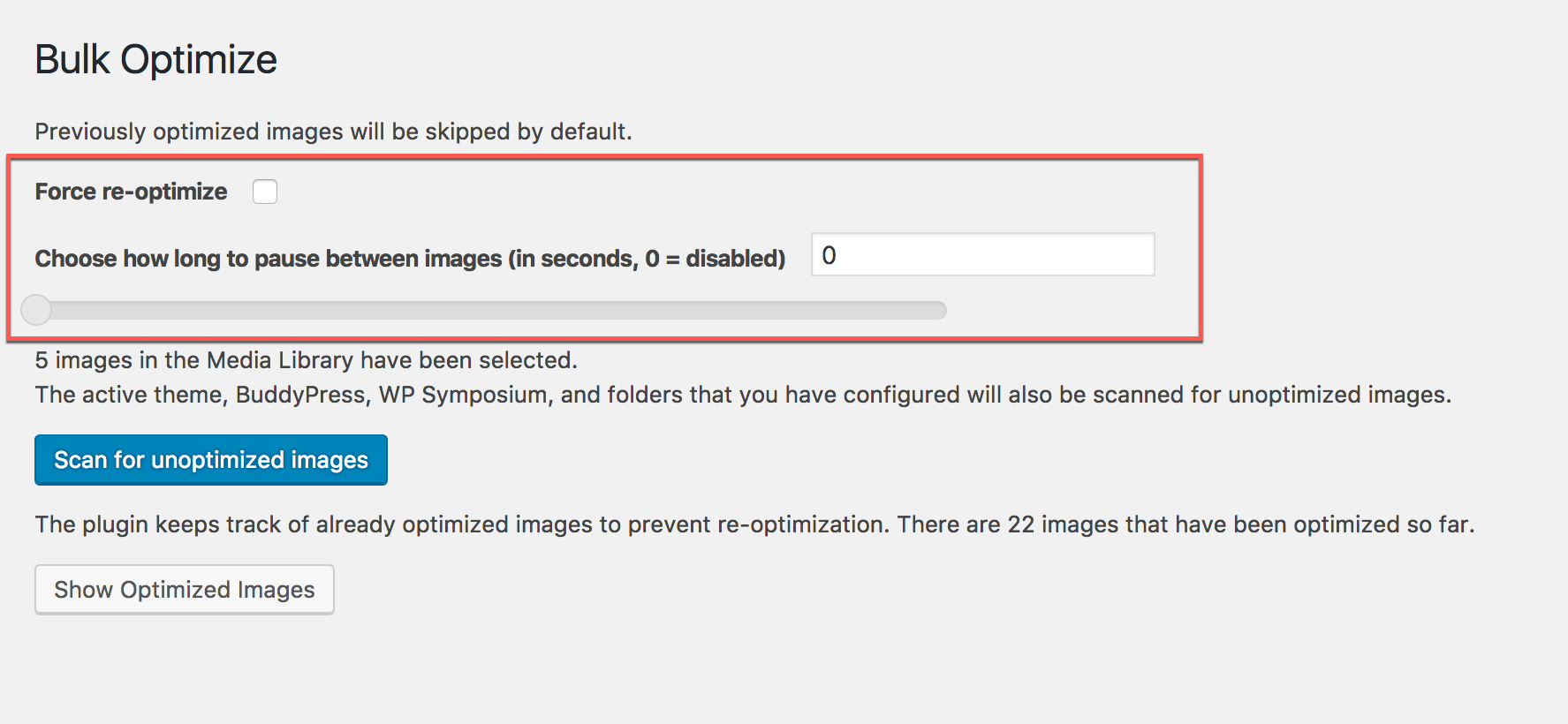The height and width of the screenshot is (724, 1568).
Task: Enable the Force re-optimize checkbox
Action: [x=265, y=192]
